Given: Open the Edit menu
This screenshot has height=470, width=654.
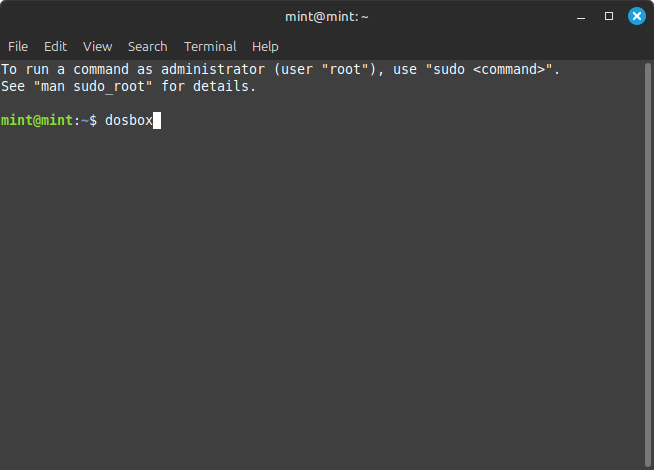Looking at the screenshot, I should coord(55,46).
